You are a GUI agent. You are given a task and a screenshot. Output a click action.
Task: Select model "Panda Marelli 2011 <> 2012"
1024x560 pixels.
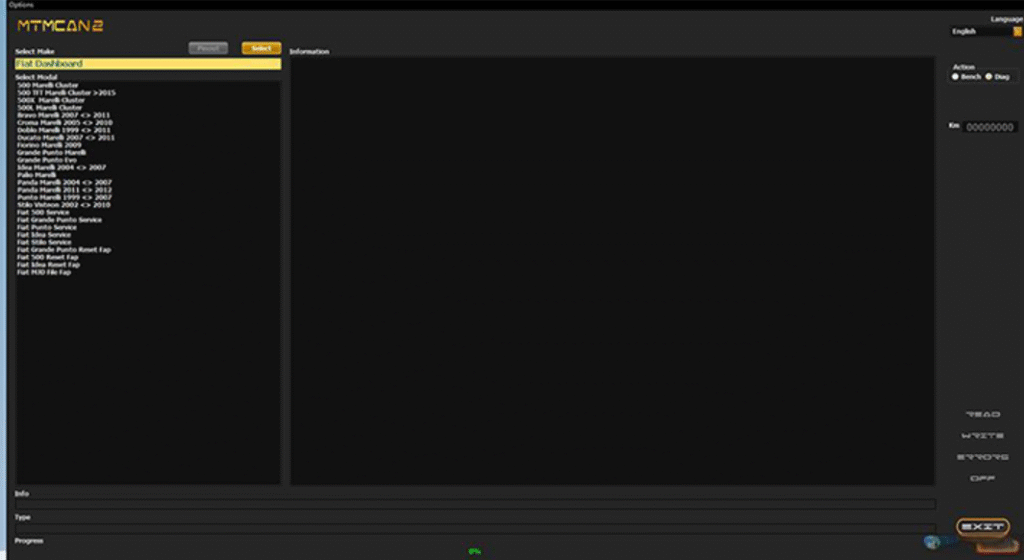tap(65, 190)
